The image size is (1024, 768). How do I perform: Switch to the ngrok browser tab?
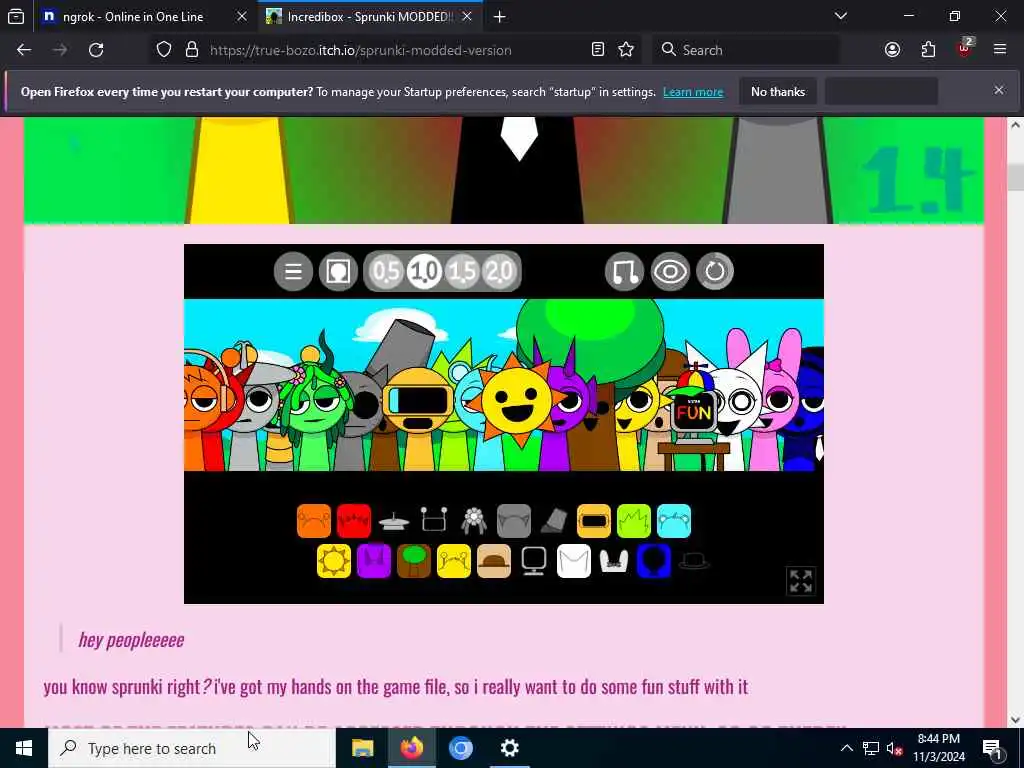pos(133,17)
